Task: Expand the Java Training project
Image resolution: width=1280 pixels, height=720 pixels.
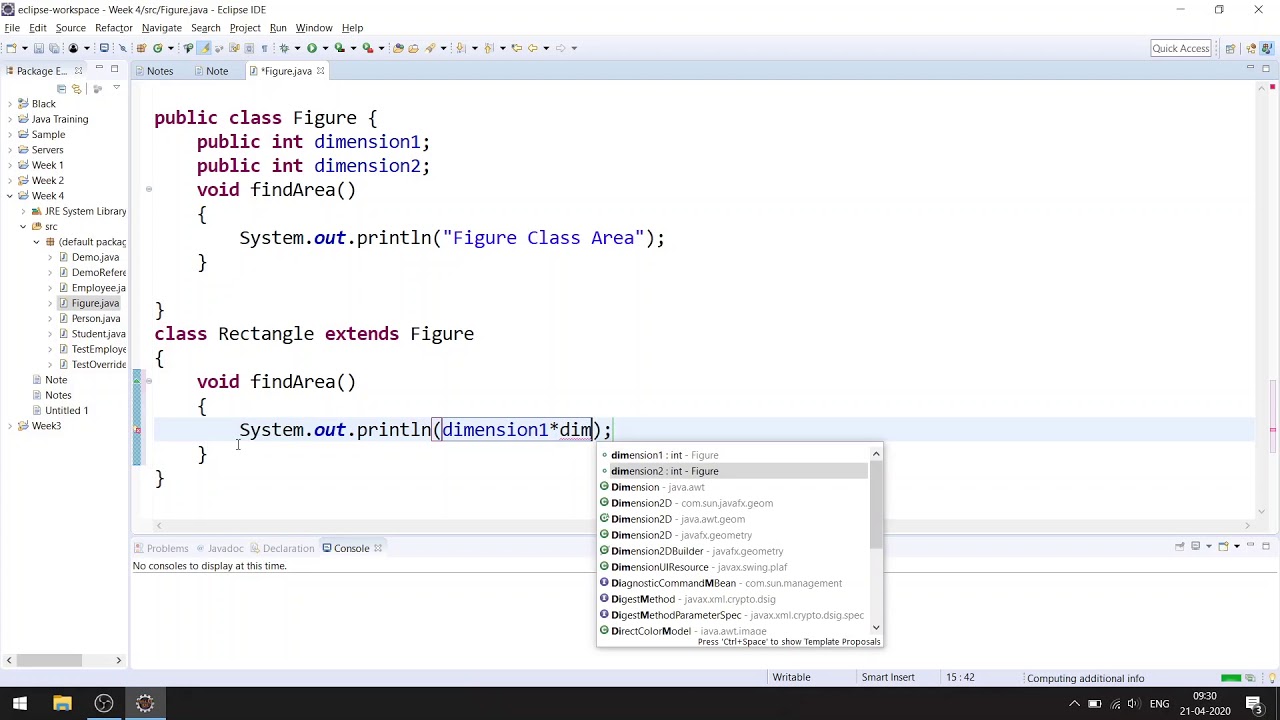Action: pos(9,119)
